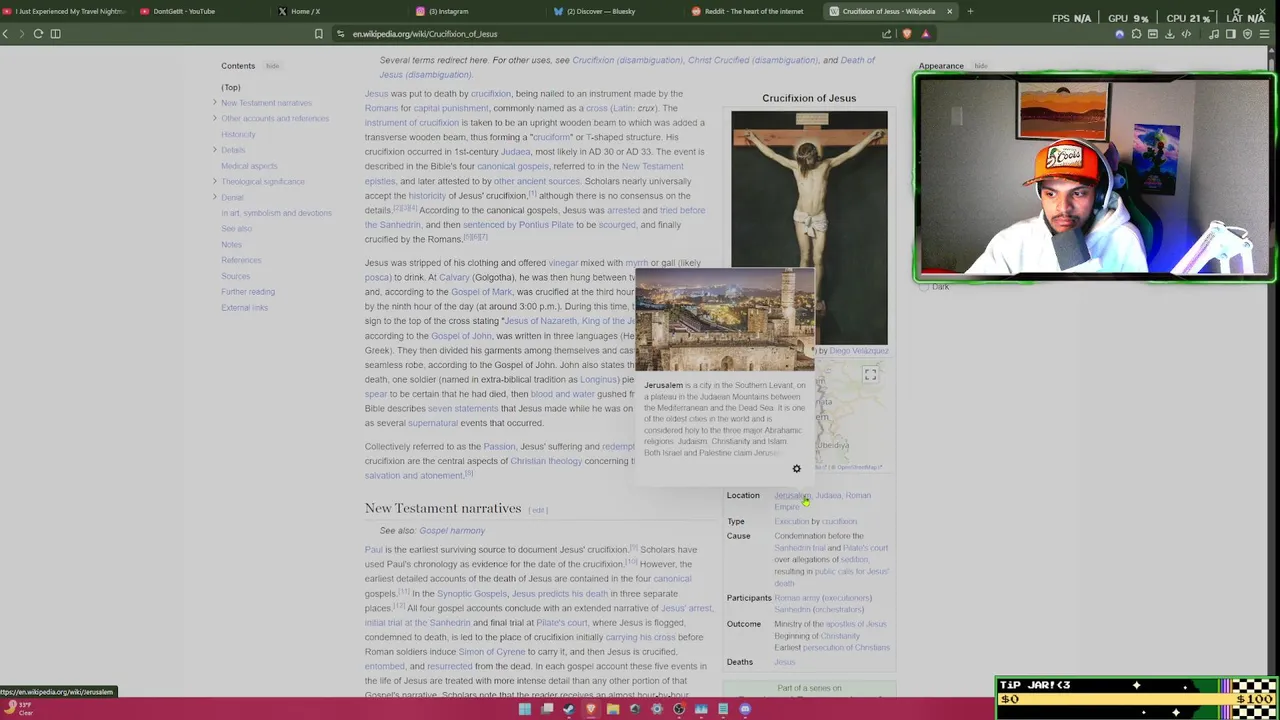The image size is (1280, 720).
Task: Click edit beside New Testament narratives
Action: [538, 510]
